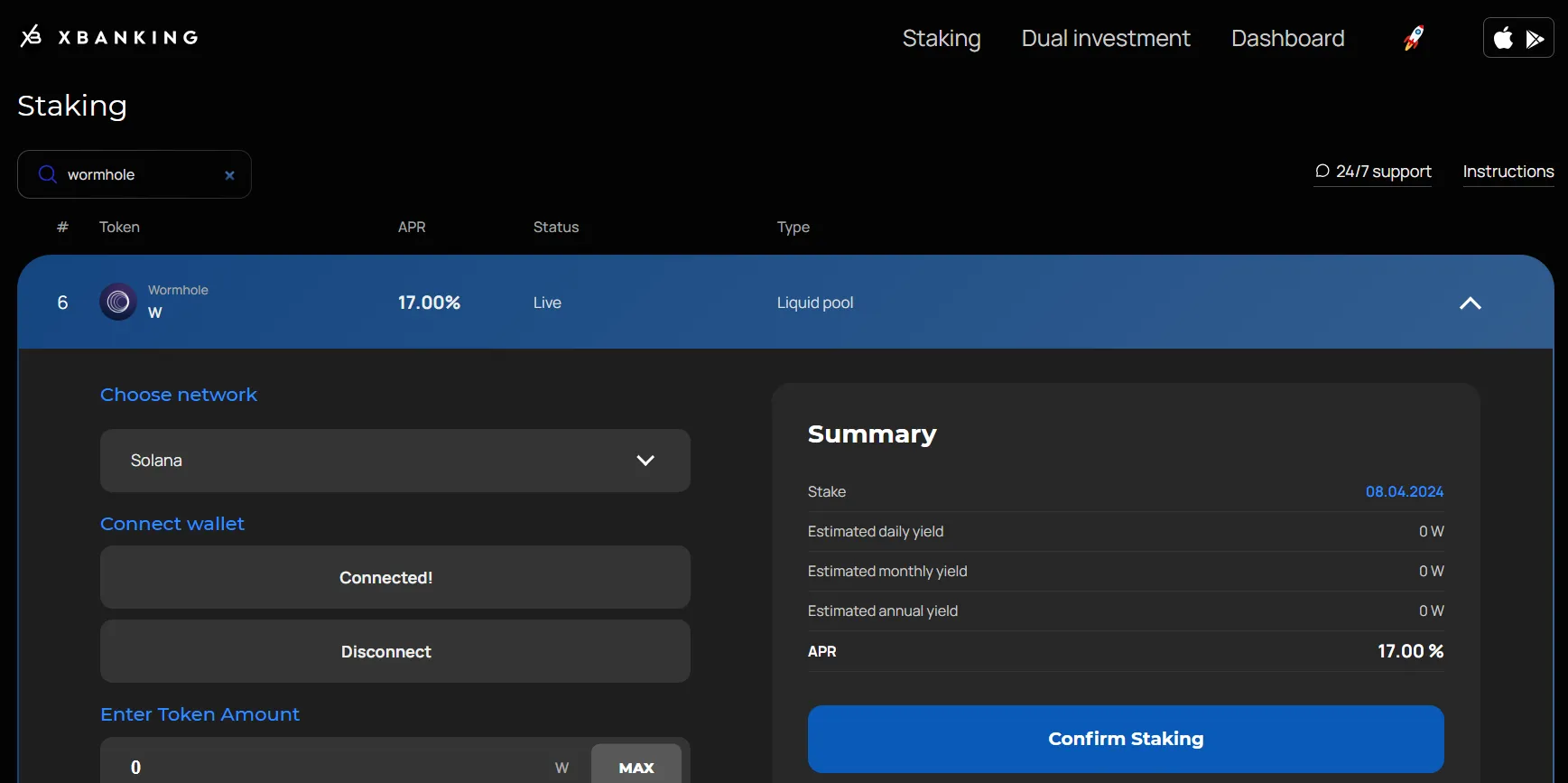The width and height of the screenshot is (1568, 783).
Task: Click the APR column header
Action: pos(412,228)
